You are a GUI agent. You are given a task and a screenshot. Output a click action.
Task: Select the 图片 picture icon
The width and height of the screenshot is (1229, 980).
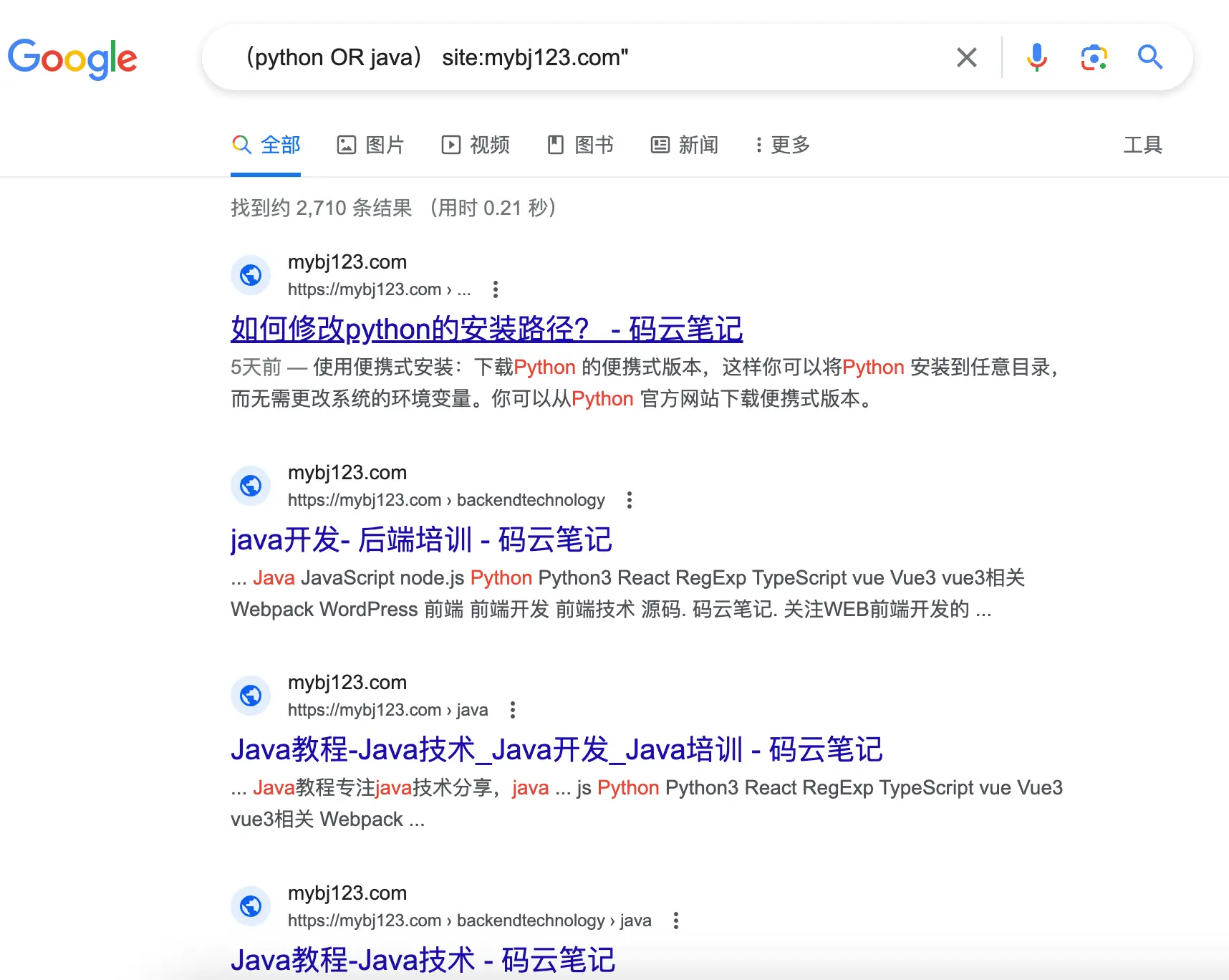point(348,145)
